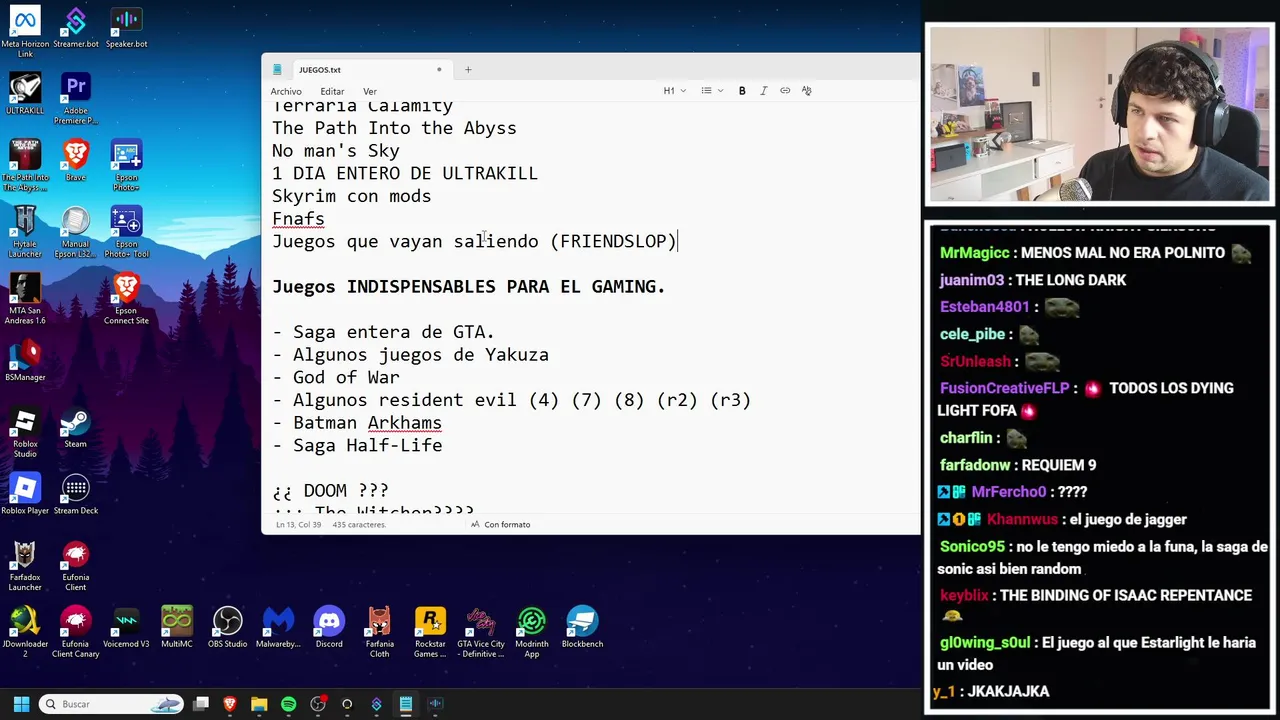Toggle bold formatting in Notepad toolbar
This screenshot has width=1280, height=720.
[742, 91]
